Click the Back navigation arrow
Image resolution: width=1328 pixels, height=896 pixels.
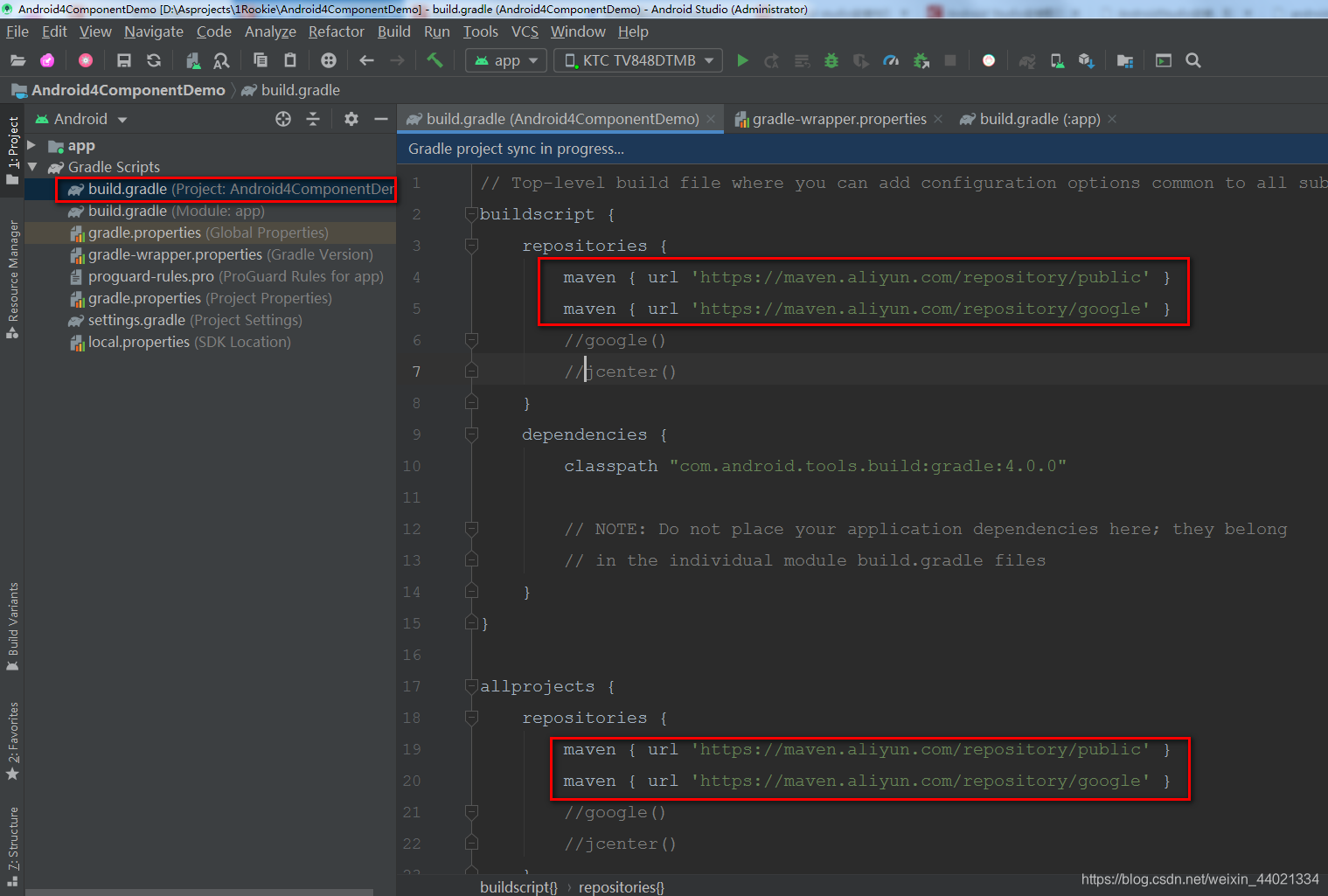366,60
